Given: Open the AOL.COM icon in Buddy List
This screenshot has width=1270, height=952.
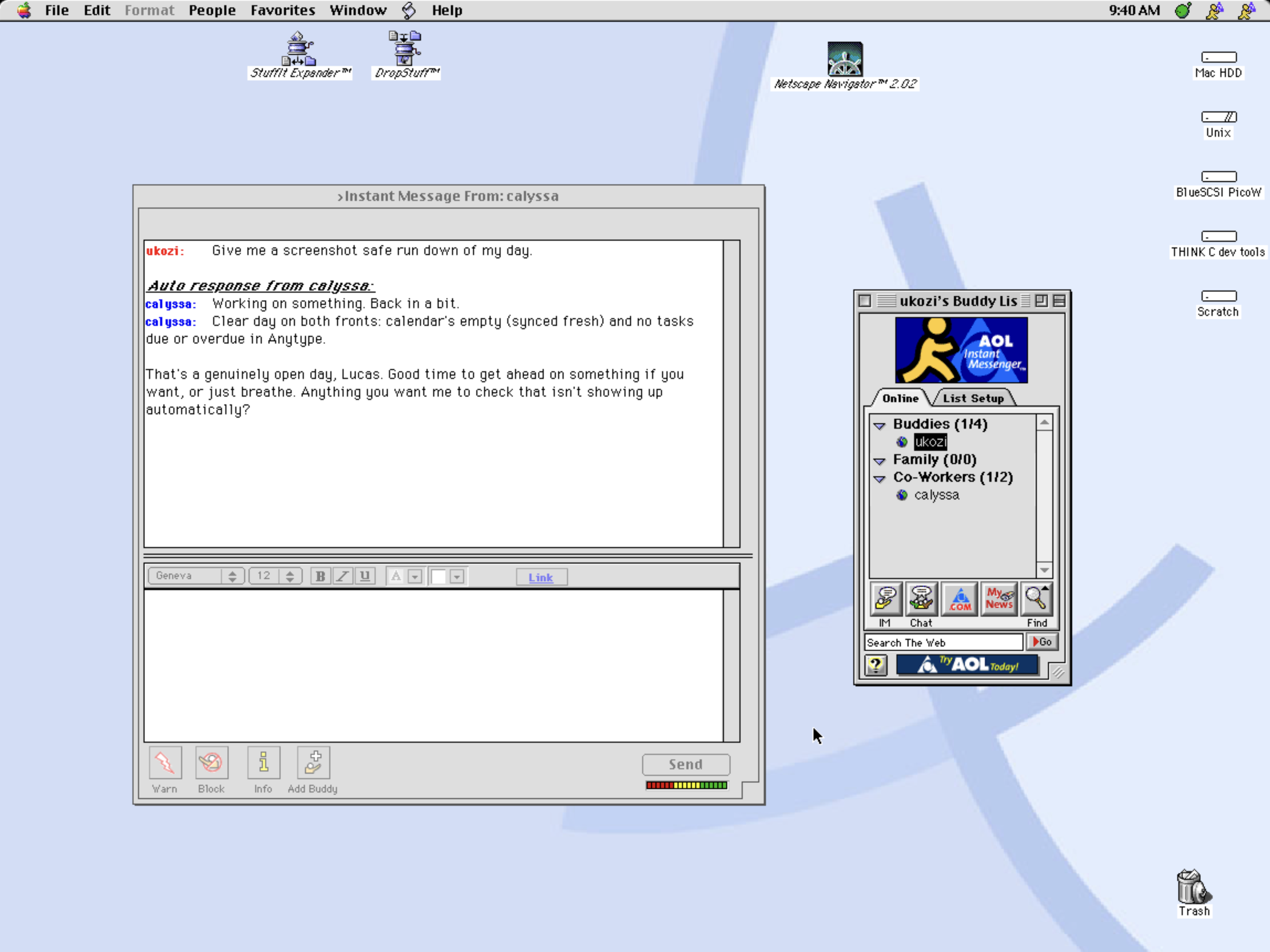Looking at the screenshot, I should pyautogui.click(x=960, y=598).
